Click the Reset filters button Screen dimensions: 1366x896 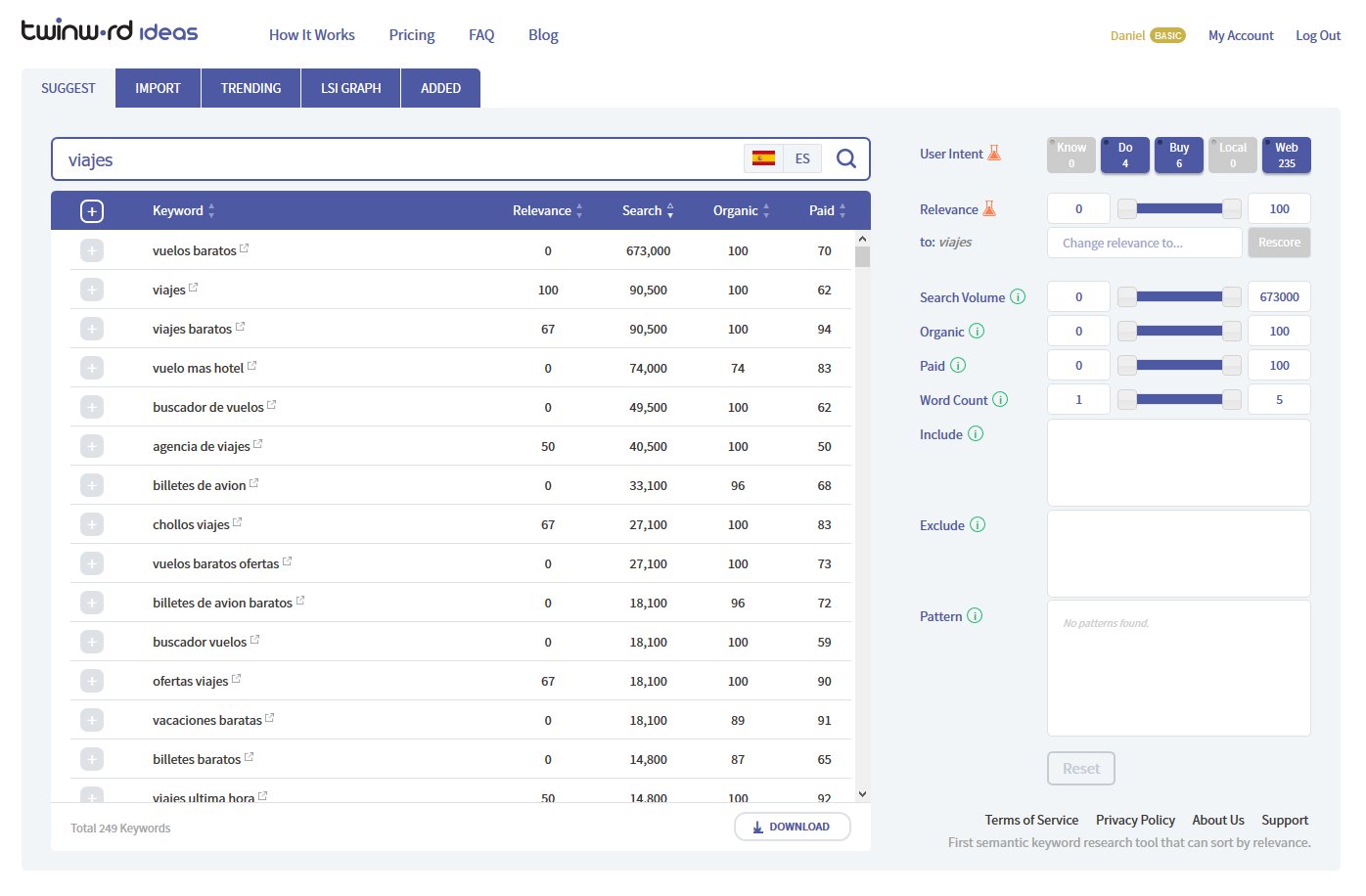(x=1081, y=769)
